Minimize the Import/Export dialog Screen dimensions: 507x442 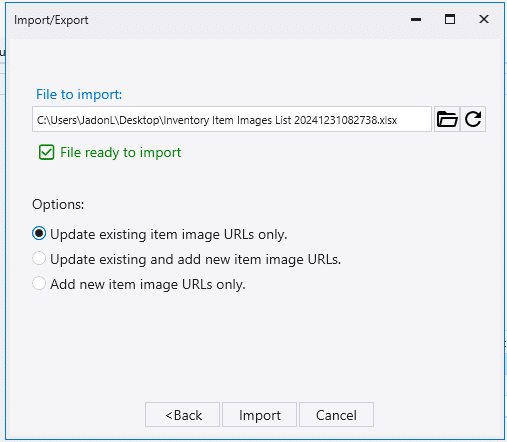point(416,20)
